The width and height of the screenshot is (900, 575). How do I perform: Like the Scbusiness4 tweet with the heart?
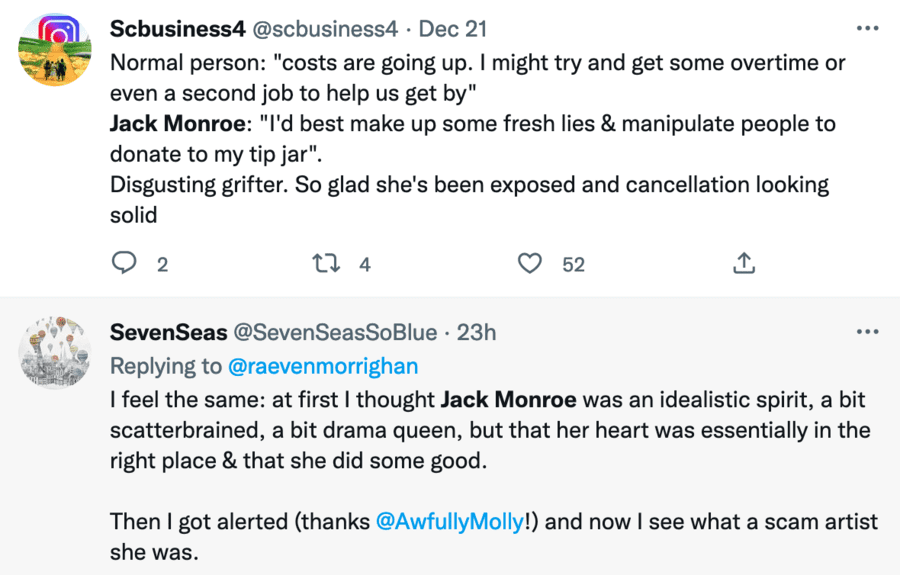[530, 264]
